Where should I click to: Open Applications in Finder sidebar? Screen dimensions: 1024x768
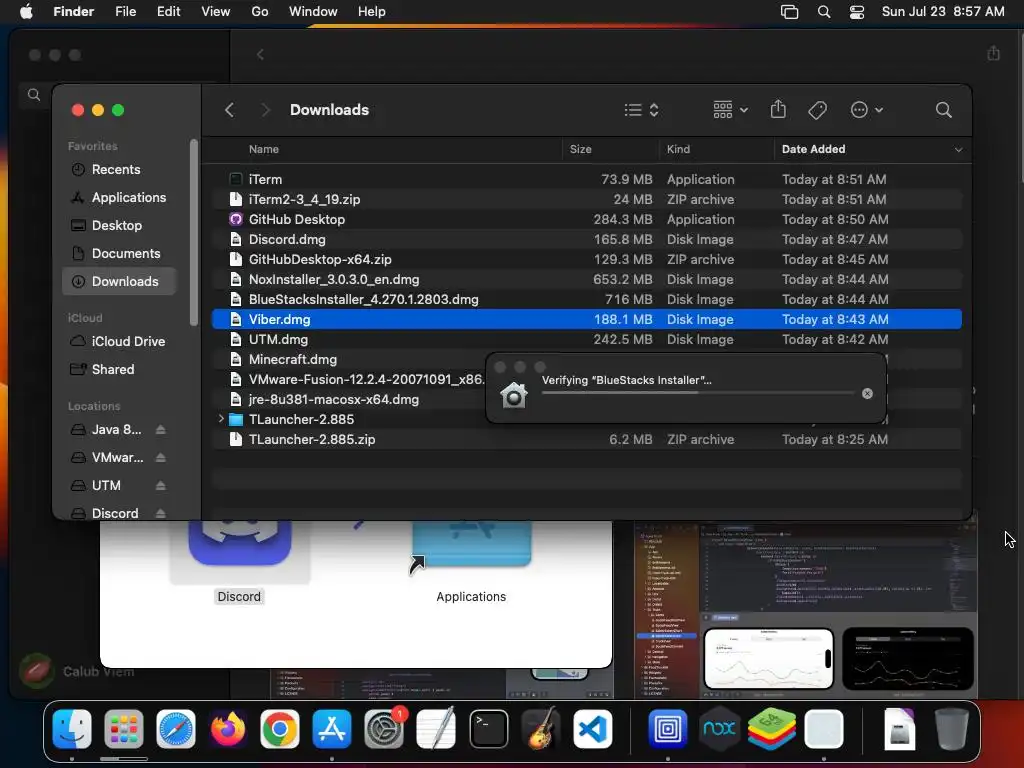pyautogui.click(x=119, y=197)
